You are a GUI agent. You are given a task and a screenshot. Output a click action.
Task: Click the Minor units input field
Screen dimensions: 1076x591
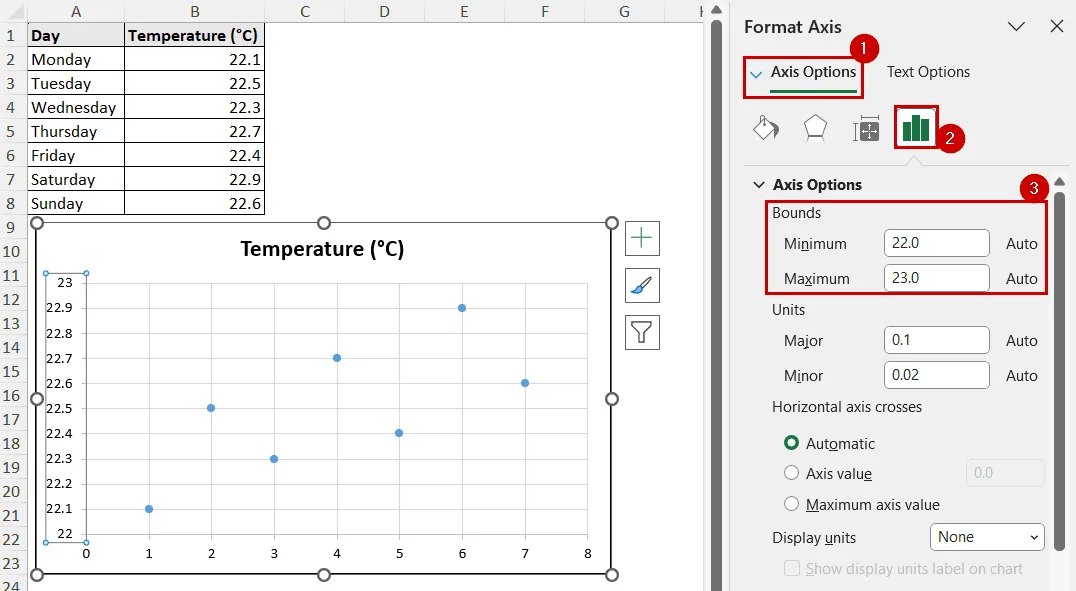click(x=937, y=375)
